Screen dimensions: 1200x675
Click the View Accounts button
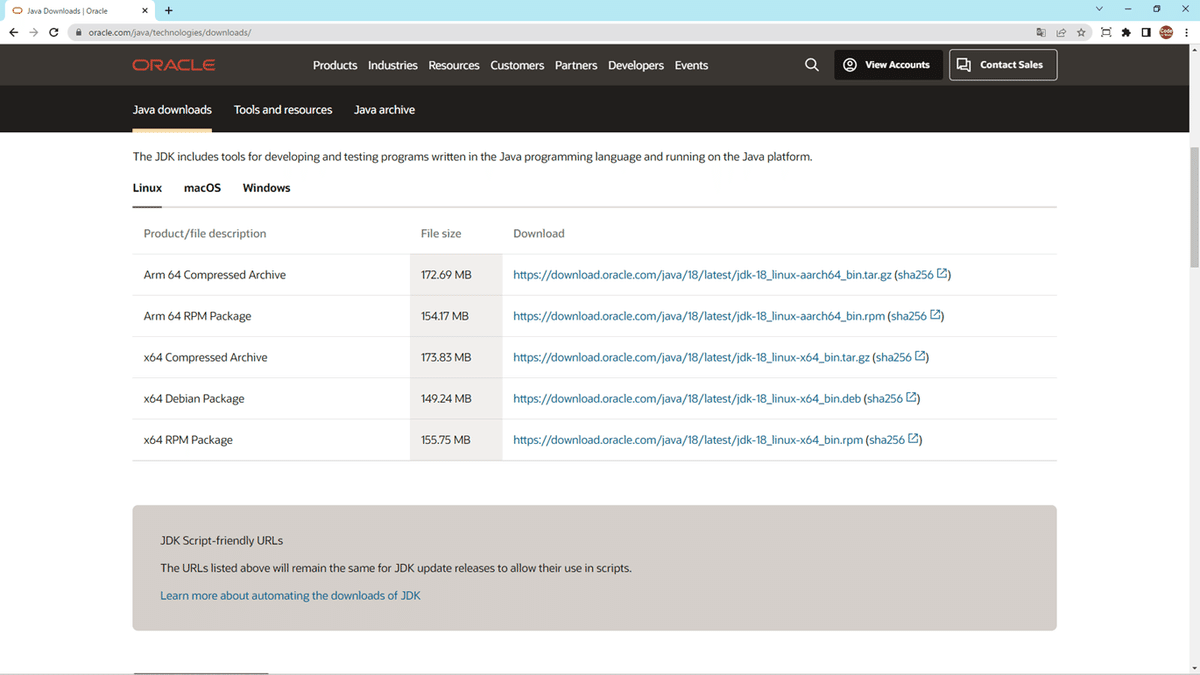pos(888,65)
